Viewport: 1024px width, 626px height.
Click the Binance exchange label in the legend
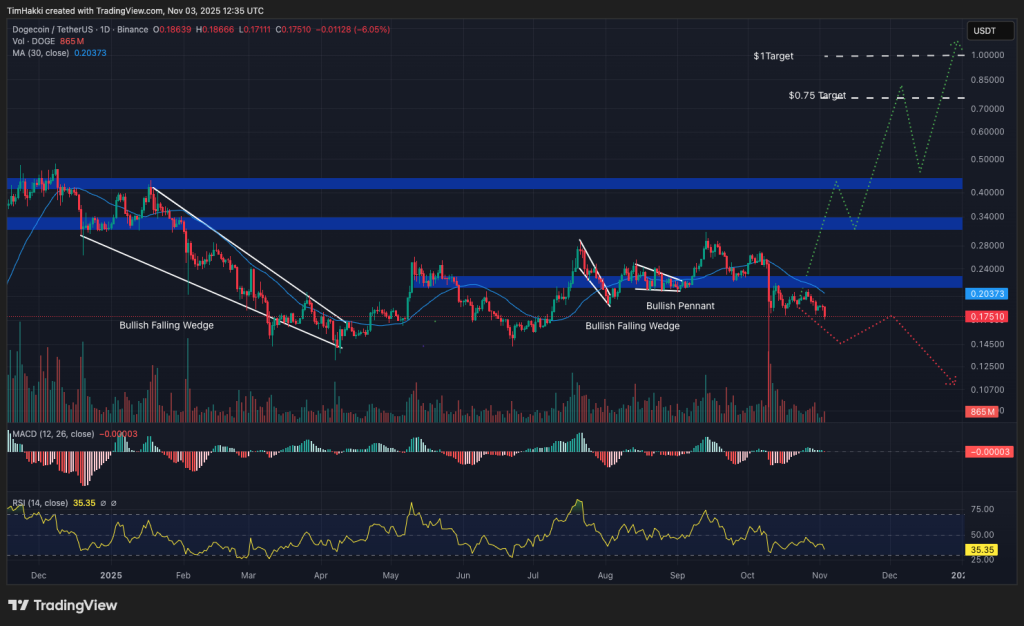pyautogui.click(x=132, y=29)
